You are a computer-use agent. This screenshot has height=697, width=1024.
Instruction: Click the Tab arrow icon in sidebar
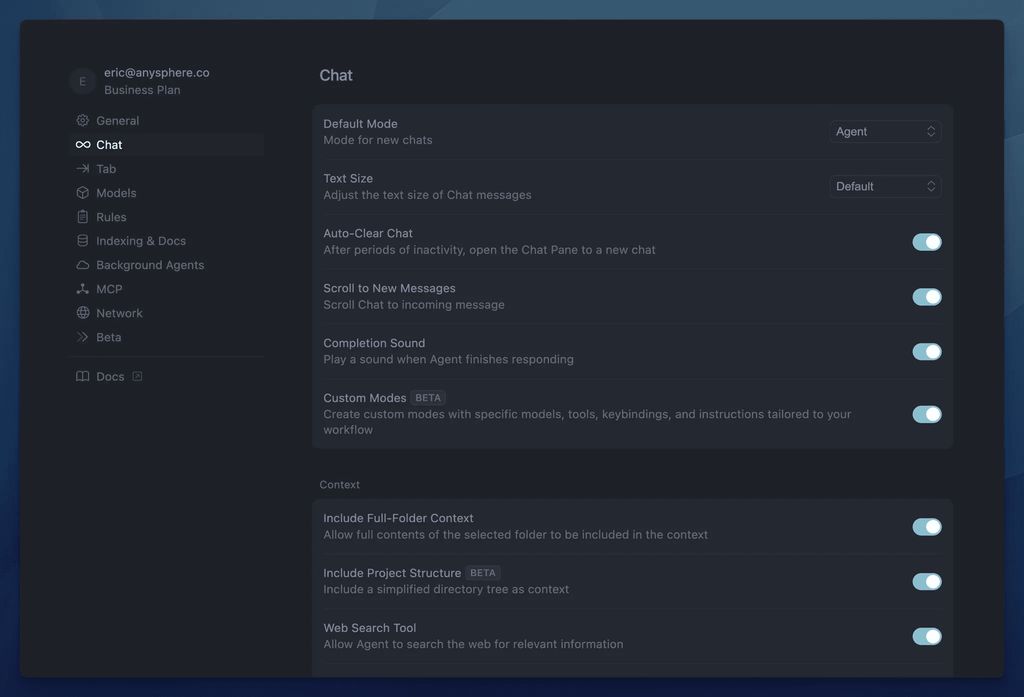click(x=83, y=169)
